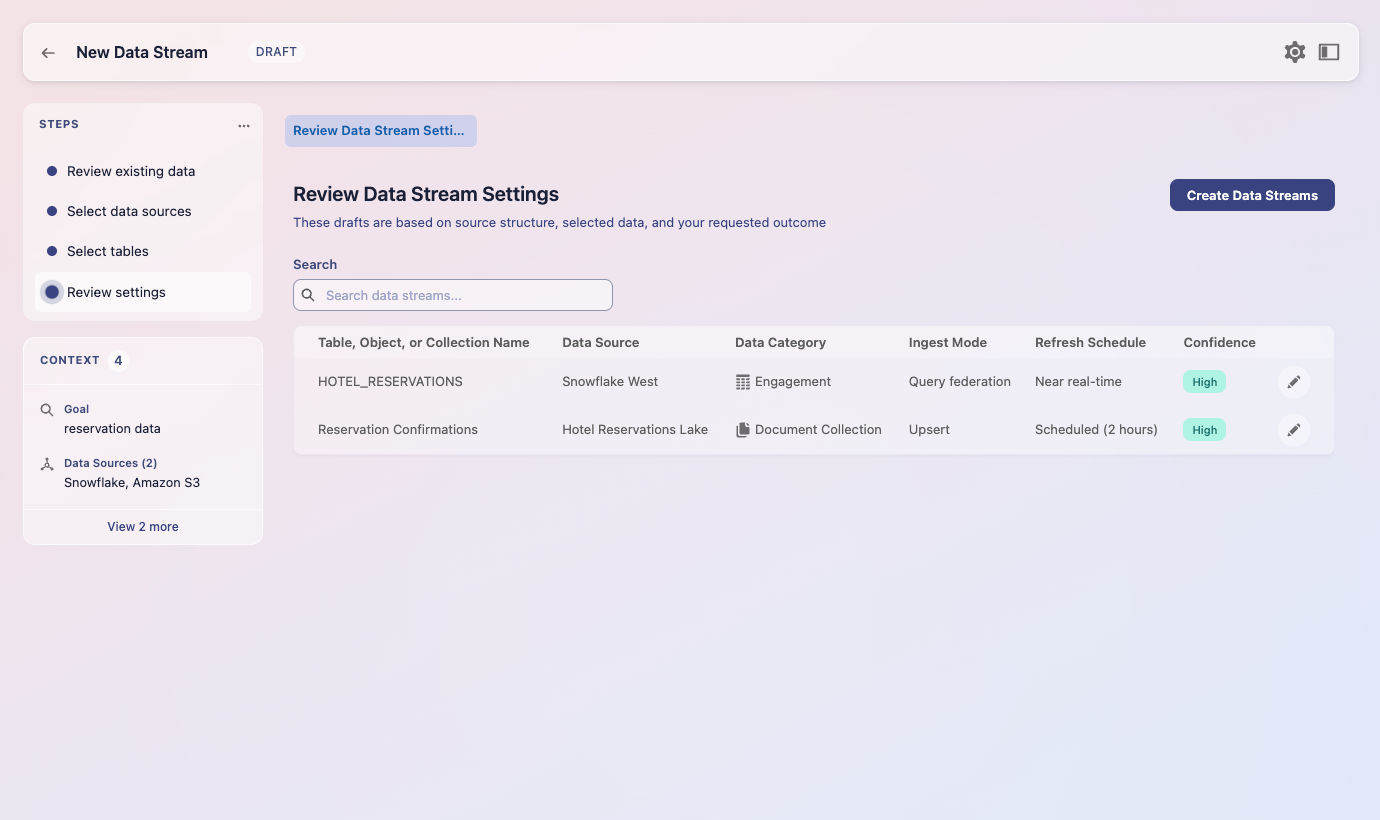Click the Snowflake West data source cell

610,382
